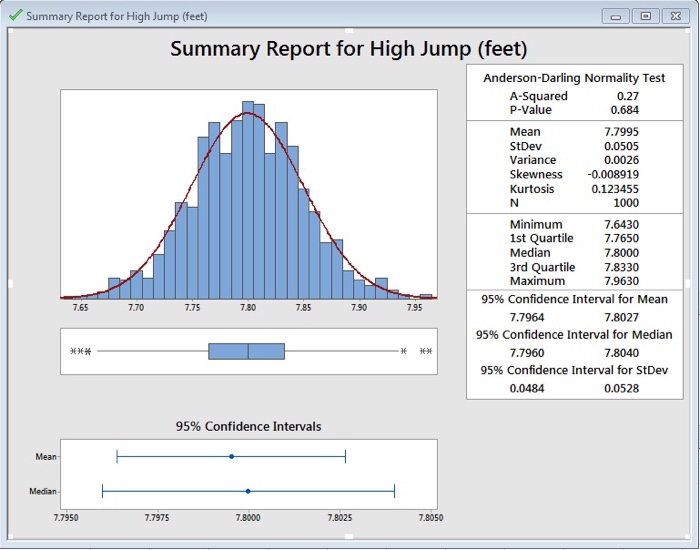This screenshot has height=550, width=700.
Task: Select the P-Value 0.684 entry
Action: tap(624, 110)
